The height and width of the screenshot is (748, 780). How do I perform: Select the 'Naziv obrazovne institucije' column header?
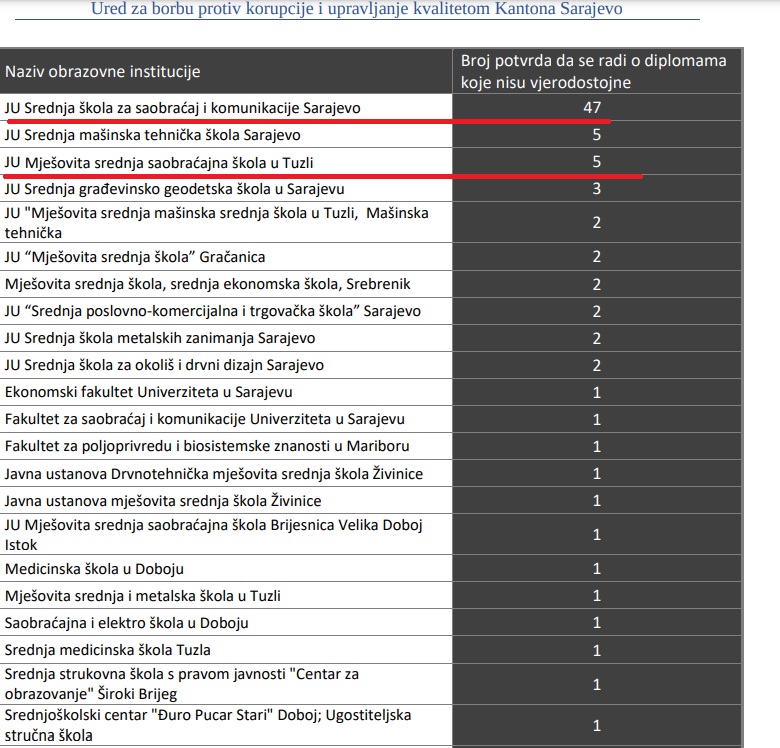click(102, 72)
